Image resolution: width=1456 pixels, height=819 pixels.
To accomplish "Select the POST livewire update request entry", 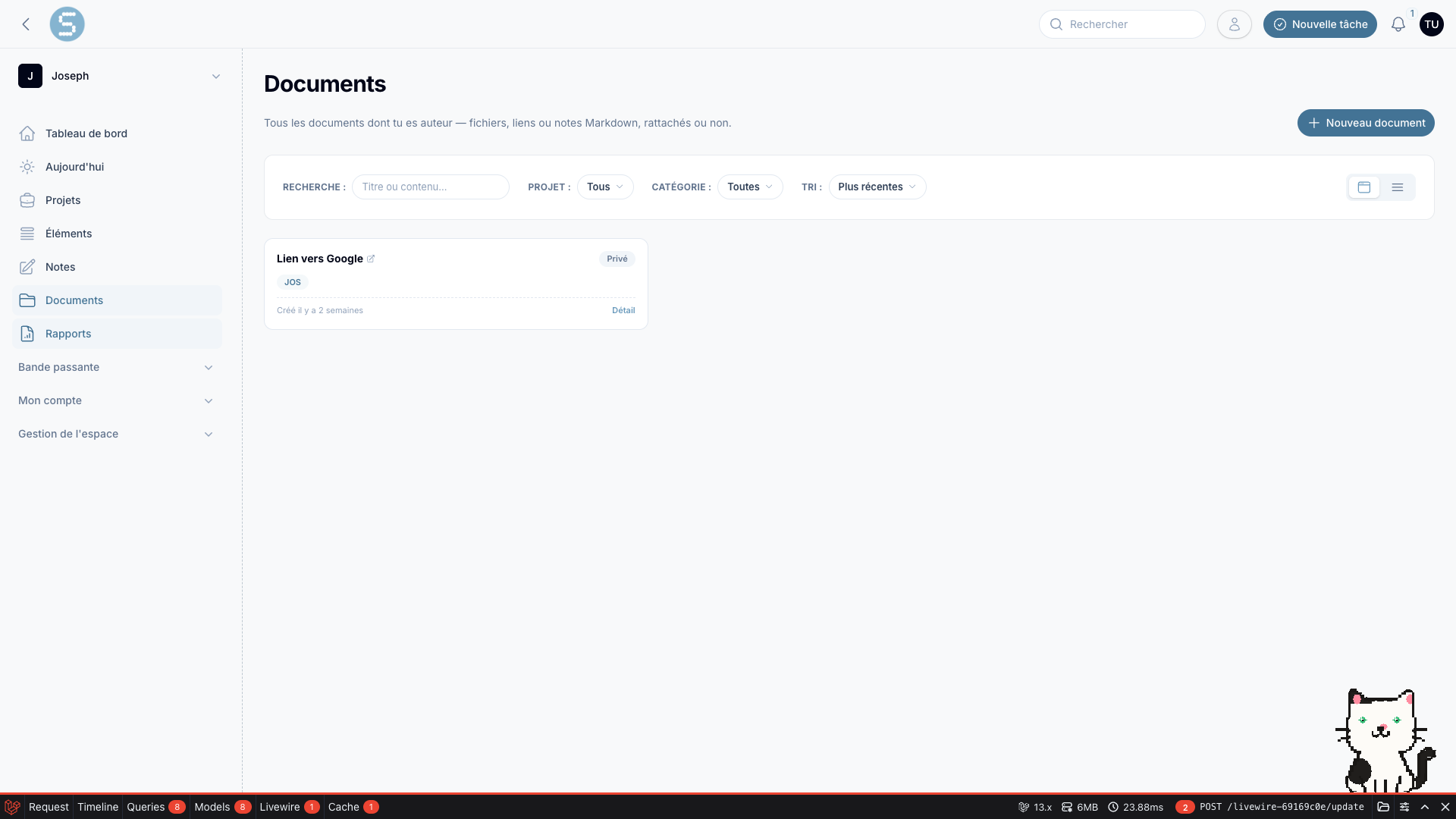I will (1269, 807).
